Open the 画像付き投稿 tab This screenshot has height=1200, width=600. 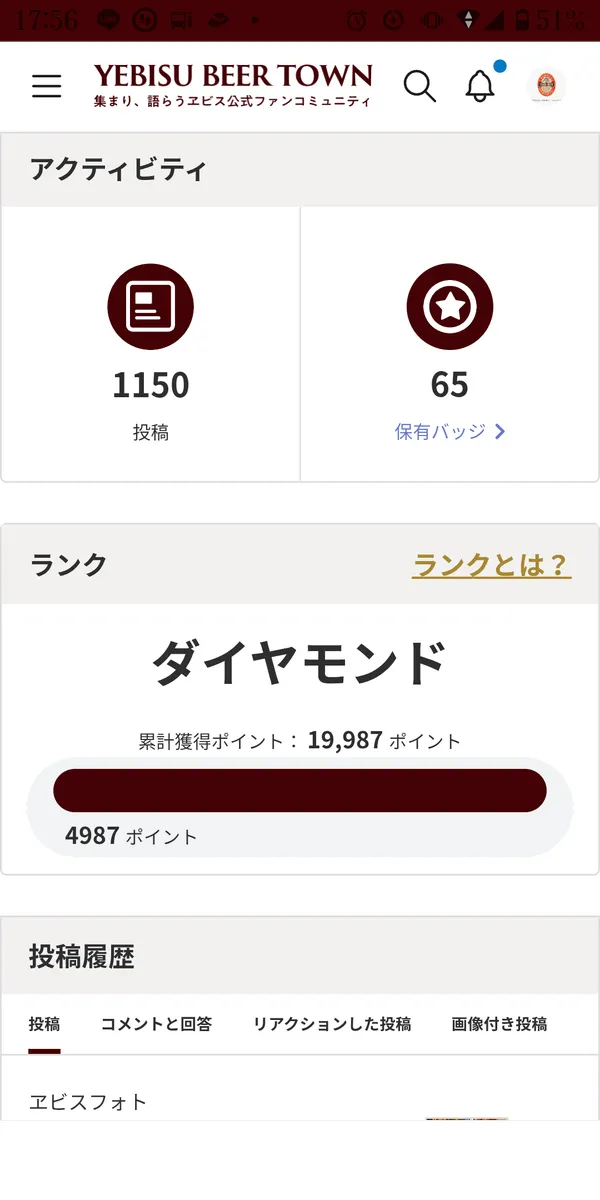coord(499,1024)
